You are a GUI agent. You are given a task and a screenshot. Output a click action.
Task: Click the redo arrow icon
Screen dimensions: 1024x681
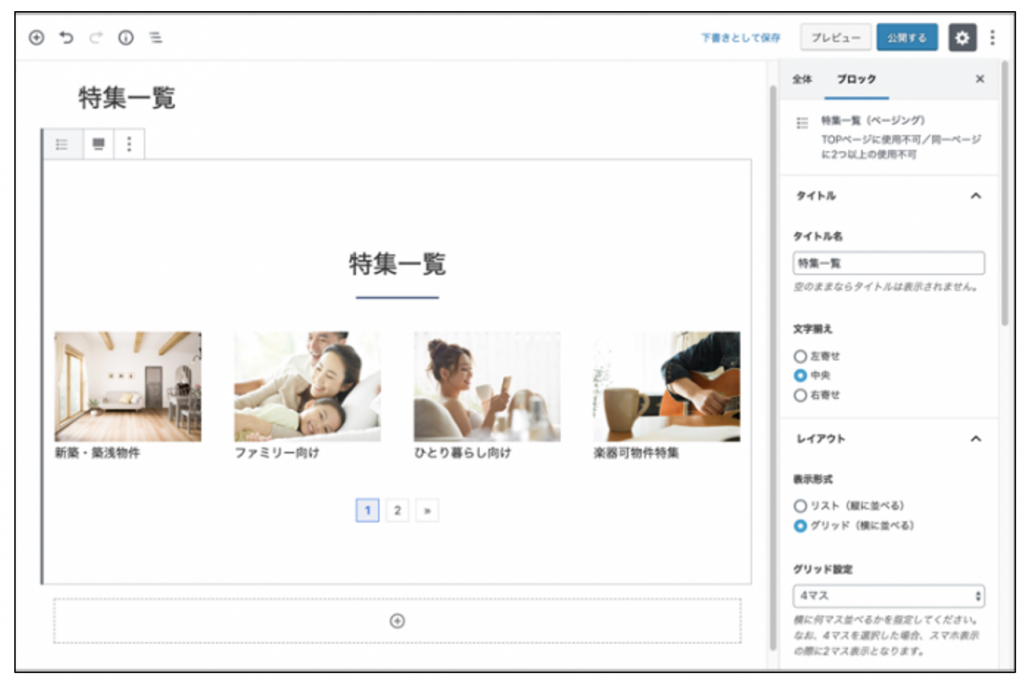pyautogui.click(x=96, y=38)
